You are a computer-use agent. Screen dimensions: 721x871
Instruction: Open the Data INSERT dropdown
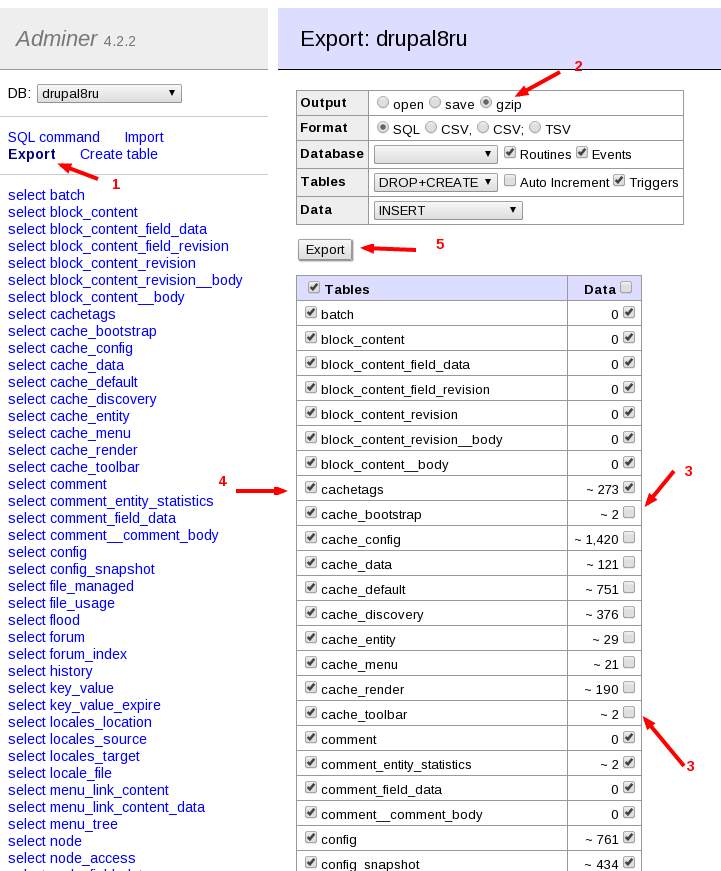point(448,211)
